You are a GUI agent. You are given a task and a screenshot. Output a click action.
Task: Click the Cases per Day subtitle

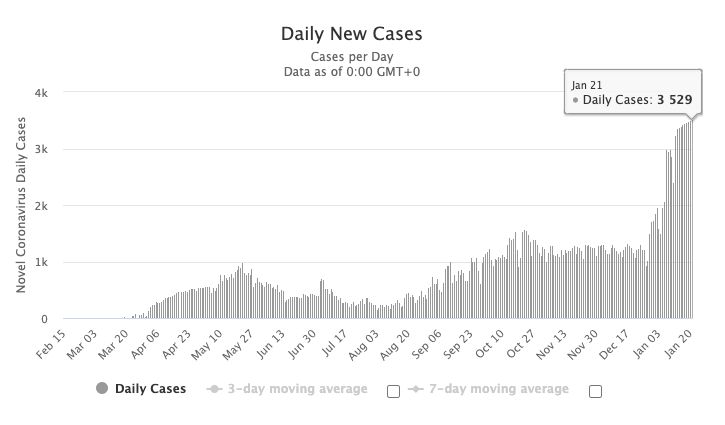[x=354, y=56]
